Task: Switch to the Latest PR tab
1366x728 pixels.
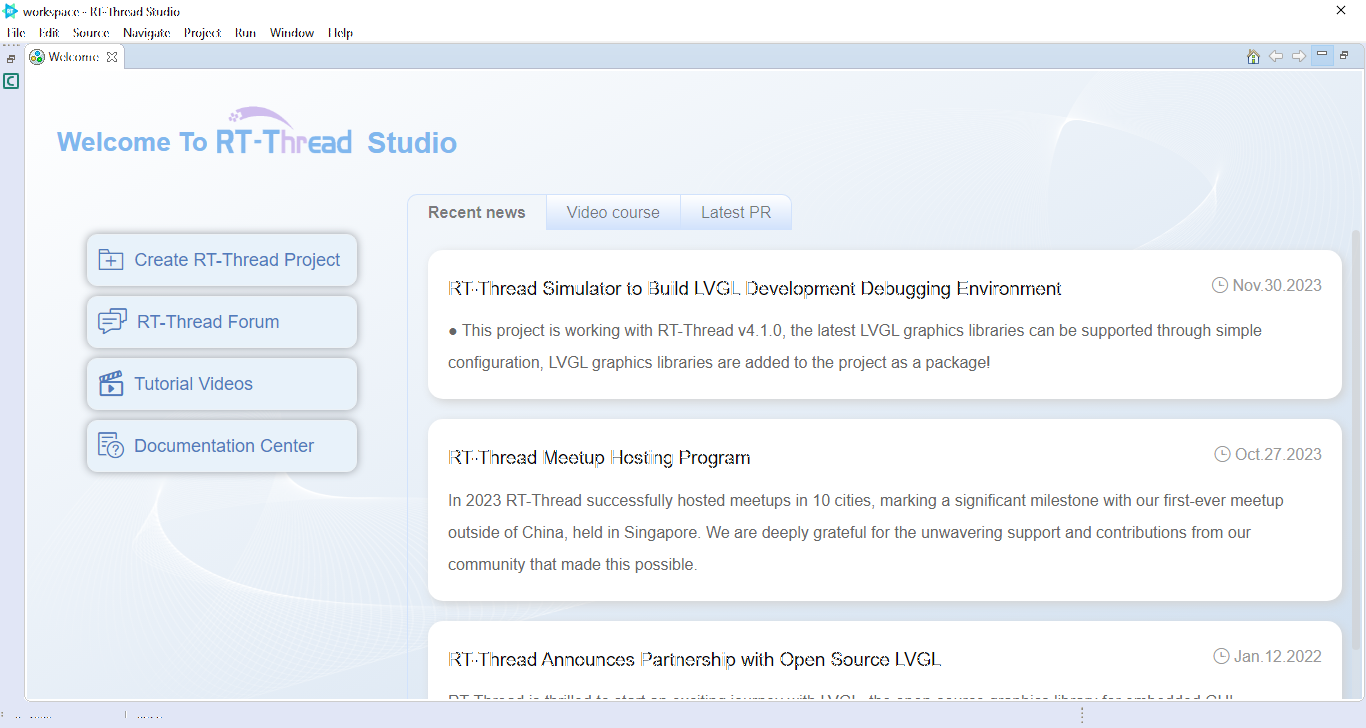Action: pos(736,212)
